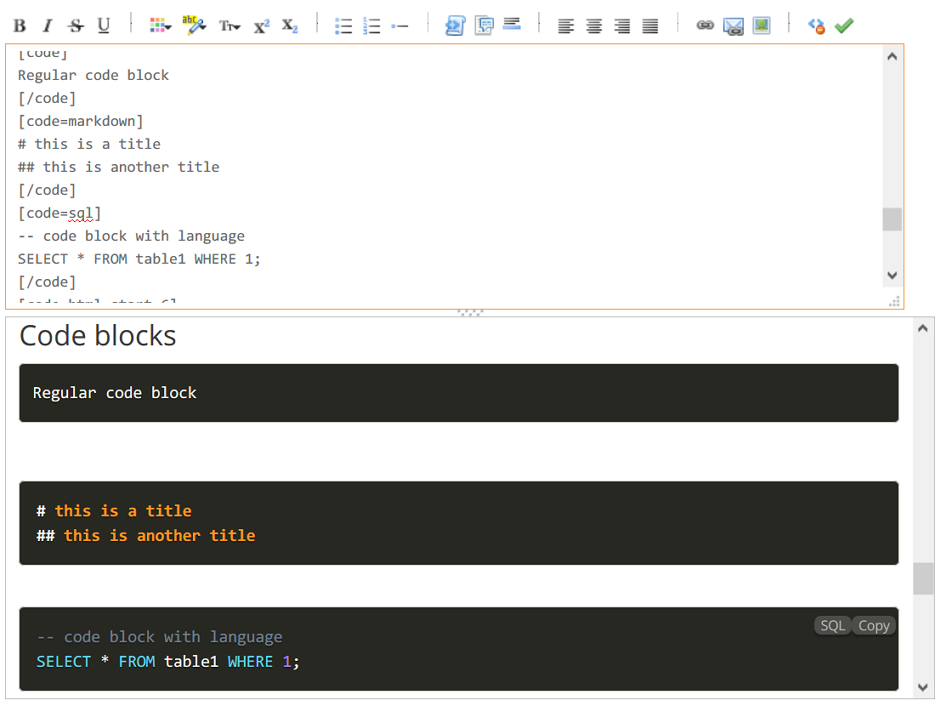Click the green checkmark icon
Viewport: 946px width, 706px height.
tap(844, 26)
